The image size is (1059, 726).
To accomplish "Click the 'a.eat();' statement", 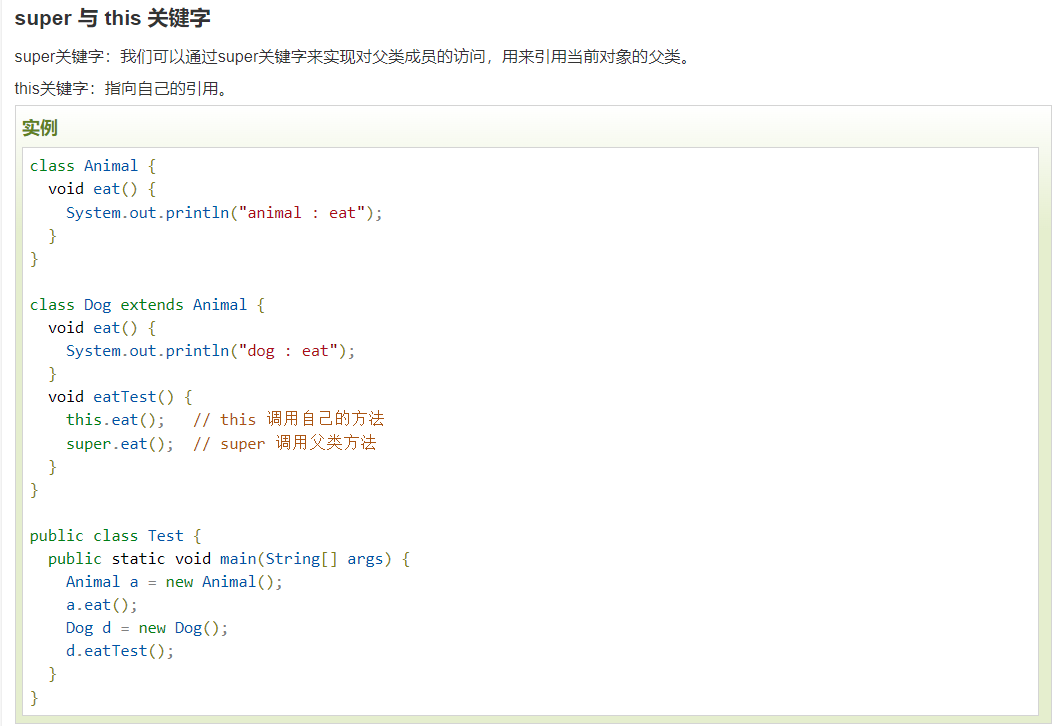I will 101,605.
